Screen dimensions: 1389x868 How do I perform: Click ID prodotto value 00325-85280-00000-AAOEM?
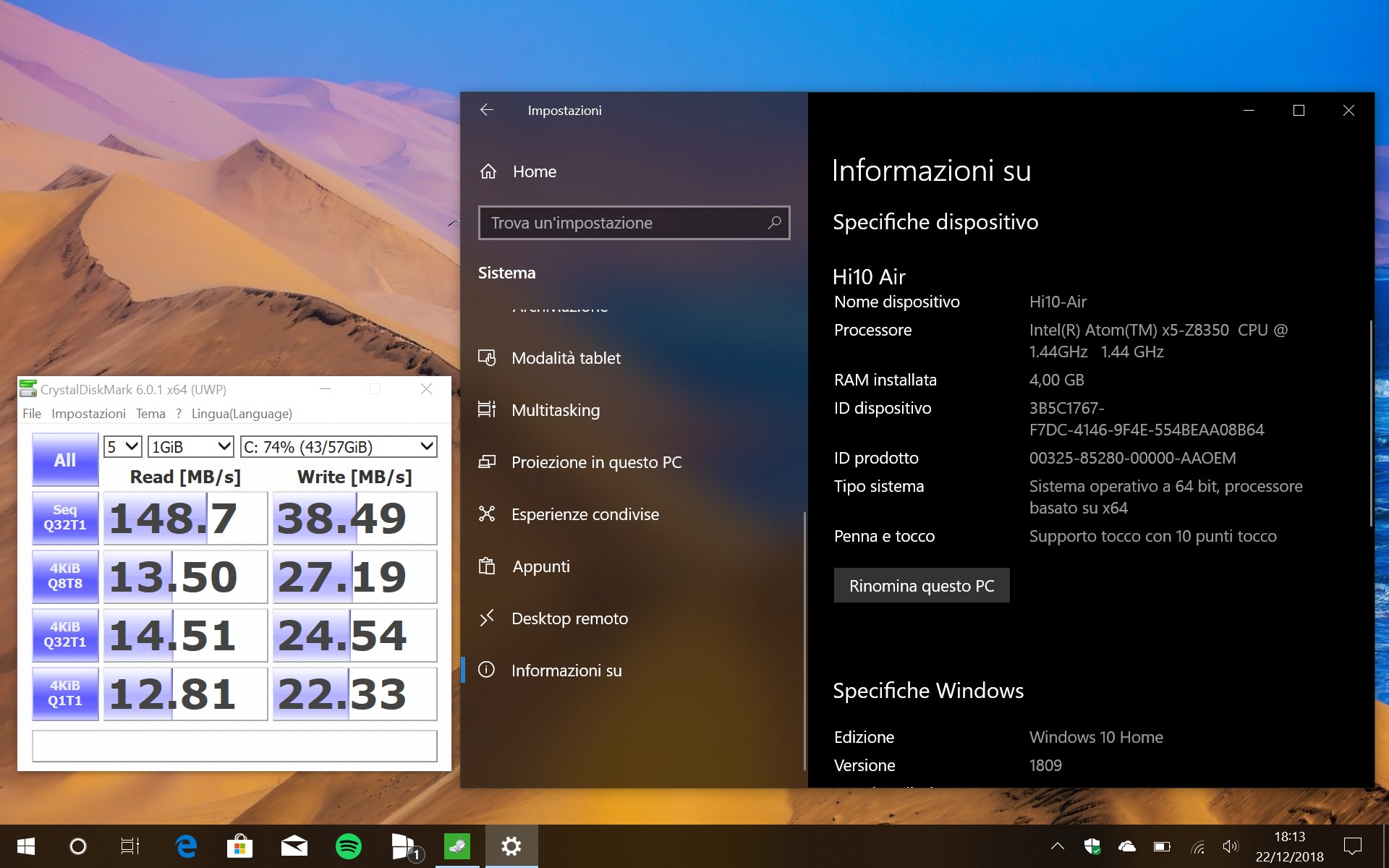[1132, 458]
